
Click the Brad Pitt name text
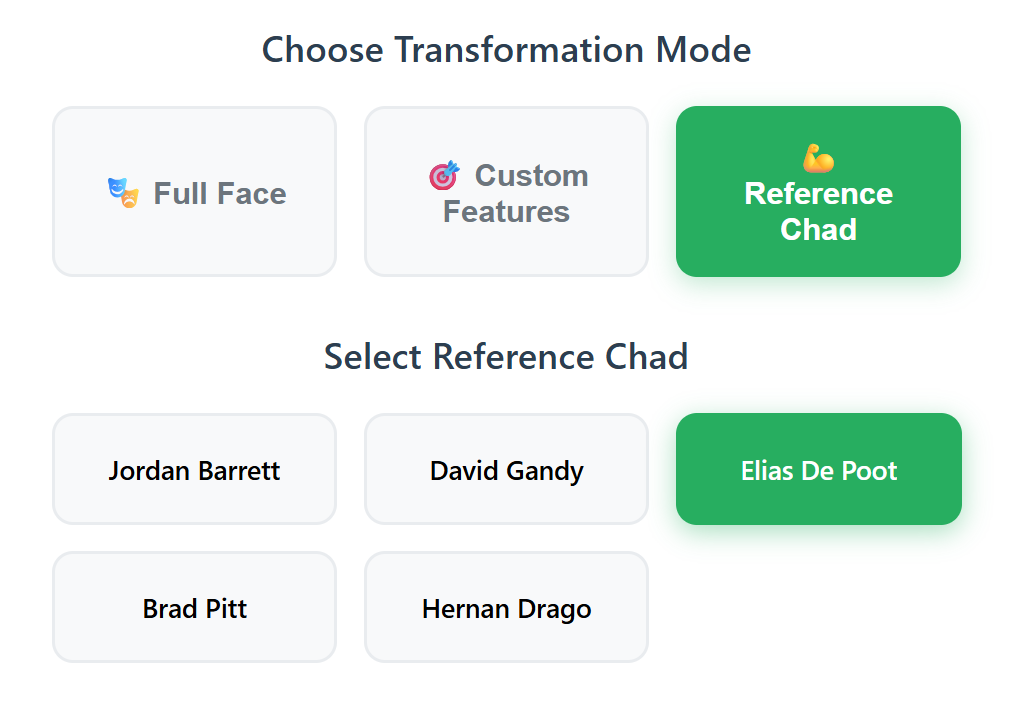[x=195, y=609]
